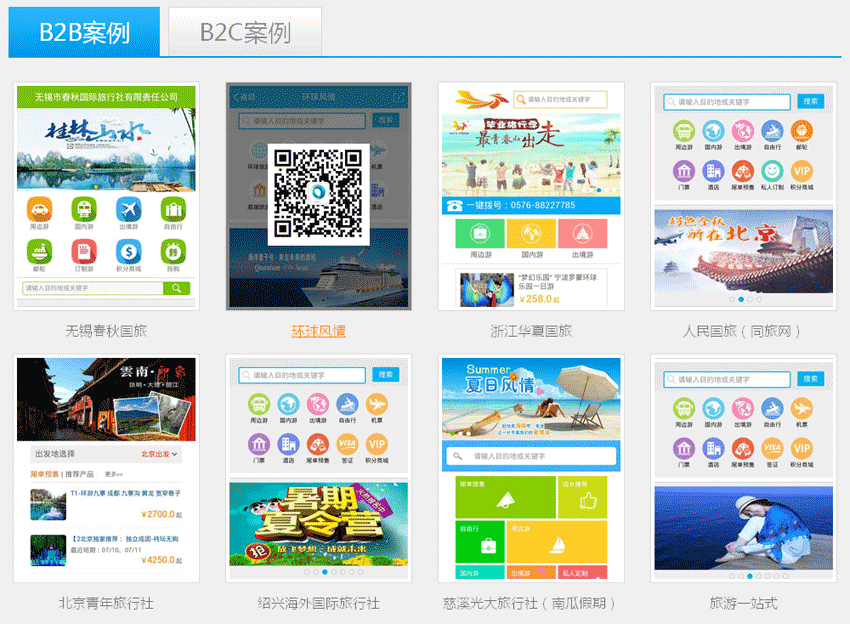Viewport: 850px width, 624px height.
Task: Click the orange airplane 机票 icon in 绍兴海外 card
Action: tap(376, 404)
